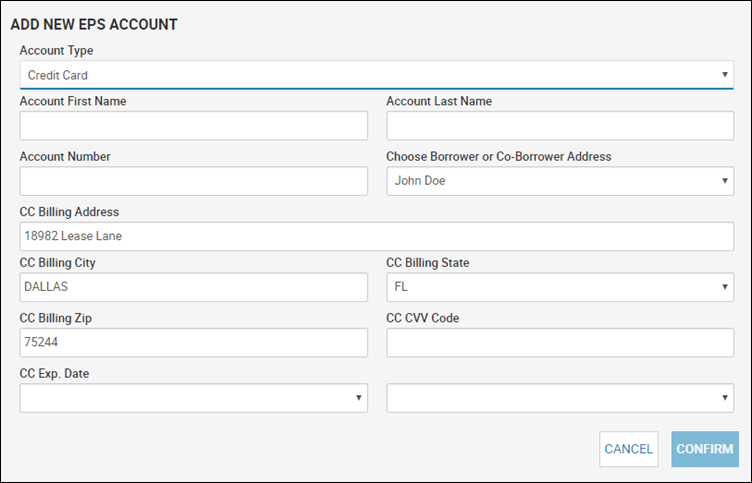Viewport: 752px width, 483px height.
Task: Confirm the new EPS account
Action: (705, 449)
